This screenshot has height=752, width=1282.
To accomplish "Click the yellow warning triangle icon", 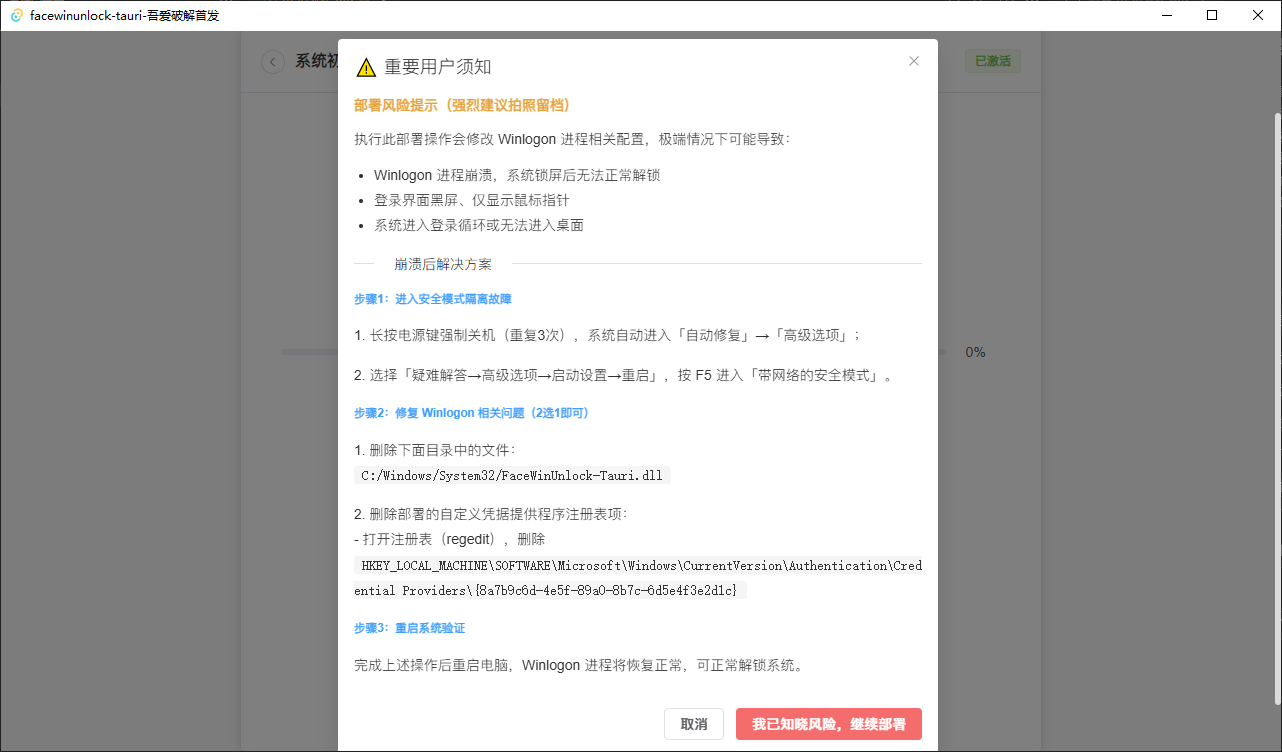I will [366, 68].
